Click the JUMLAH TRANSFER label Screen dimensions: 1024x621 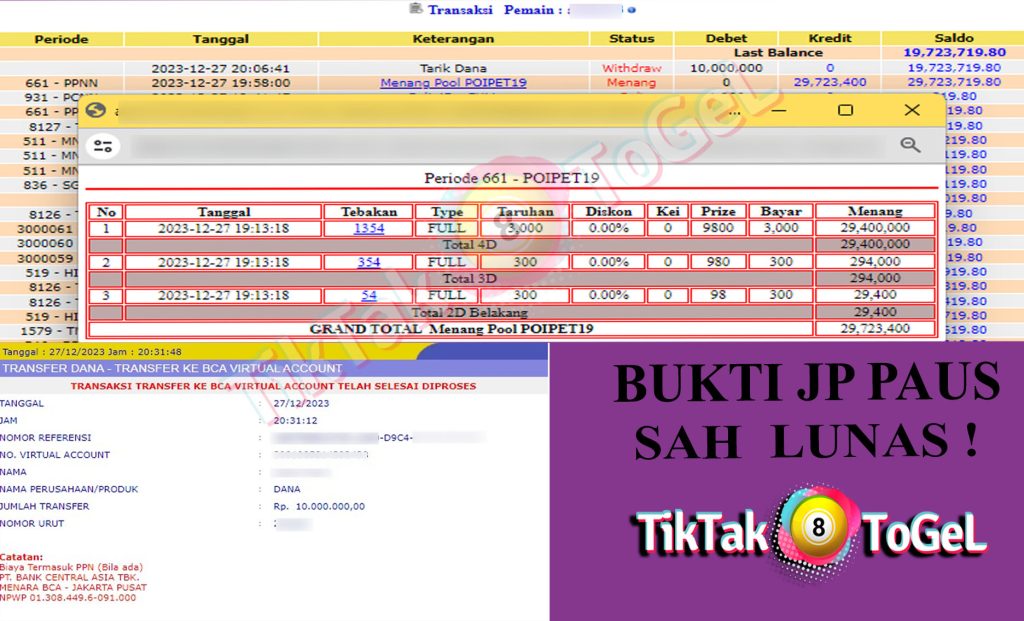44,506
